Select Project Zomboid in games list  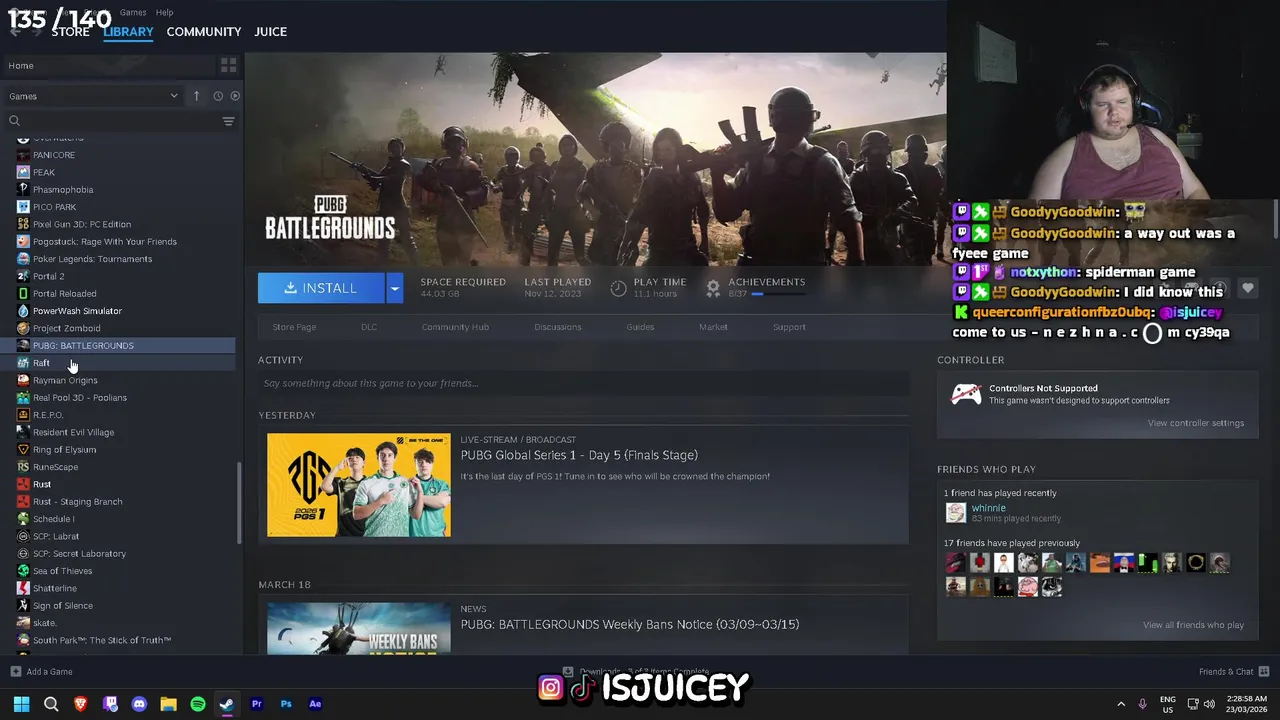(66, 328)
